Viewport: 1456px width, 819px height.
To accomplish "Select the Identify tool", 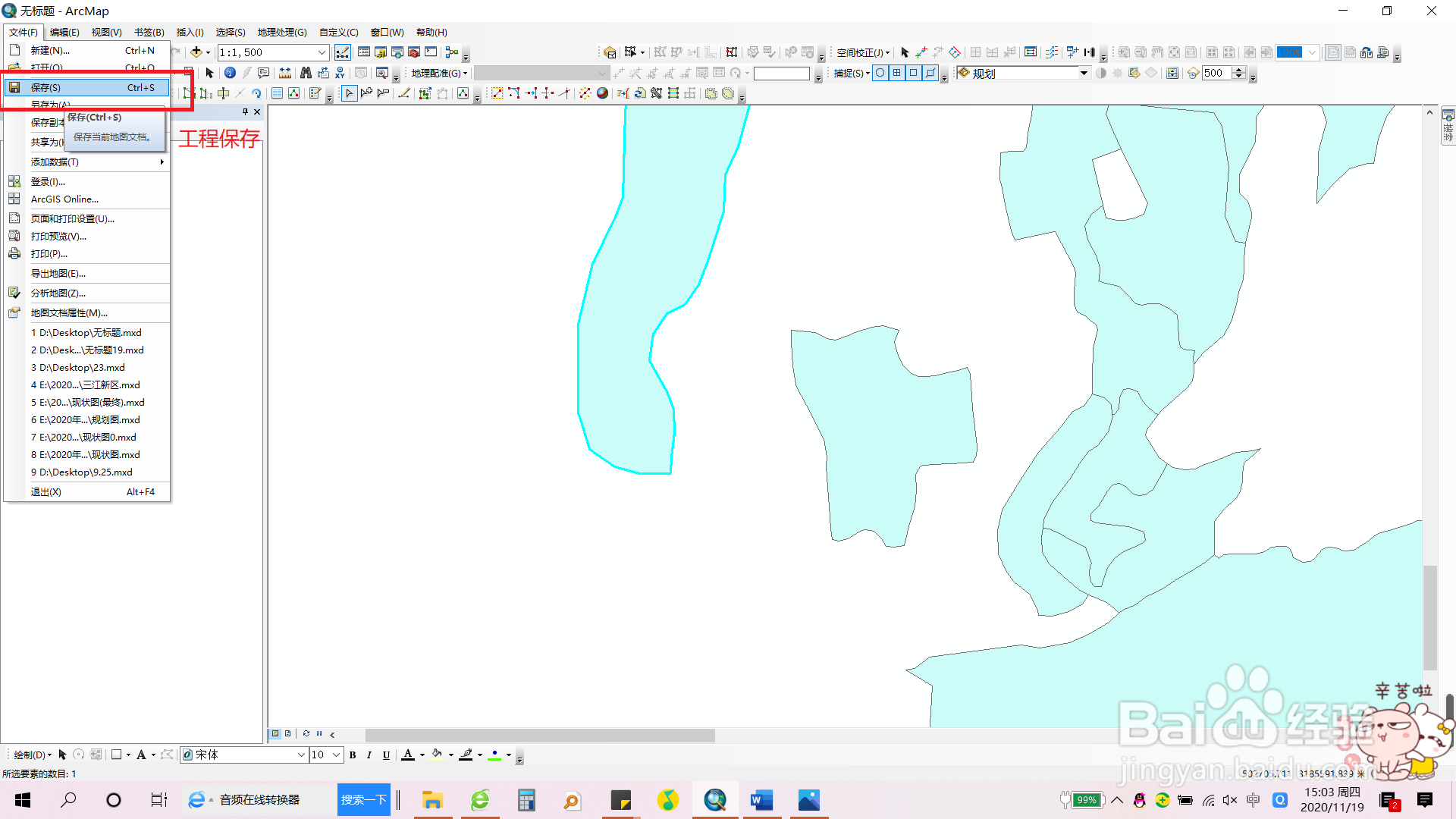I will pyautogui.click(x=230, y=73).
